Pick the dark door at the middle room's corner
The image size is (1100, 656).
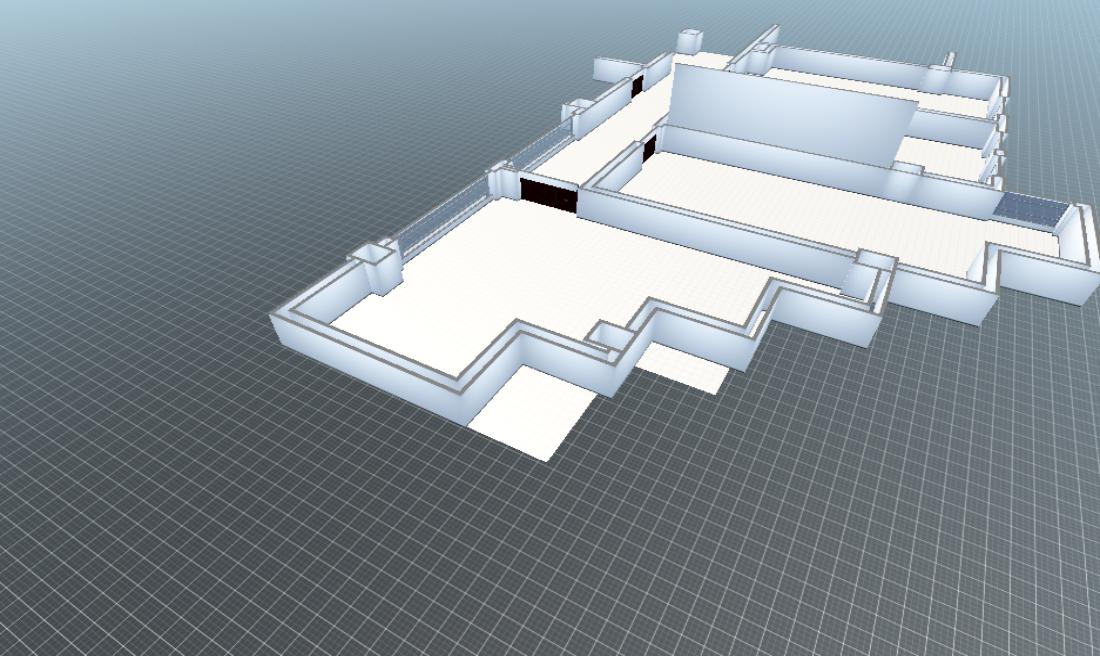tap(649, 150)
